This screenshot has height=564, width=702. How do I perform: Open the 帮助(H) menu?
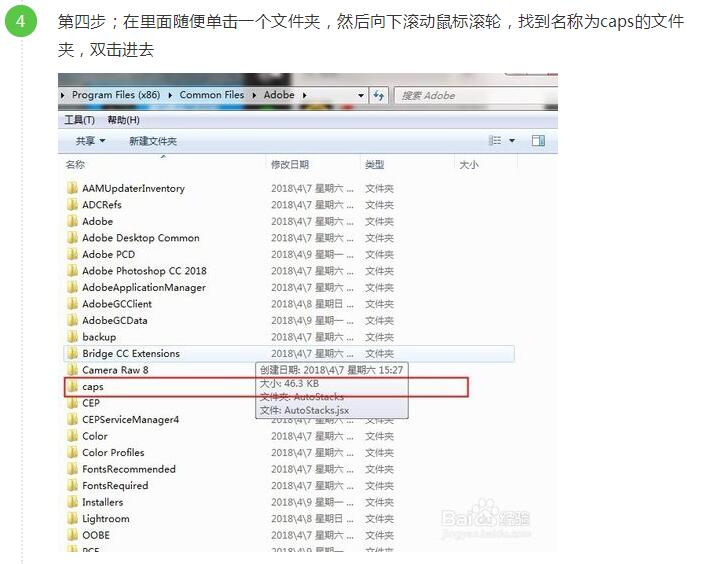point(123,120)
